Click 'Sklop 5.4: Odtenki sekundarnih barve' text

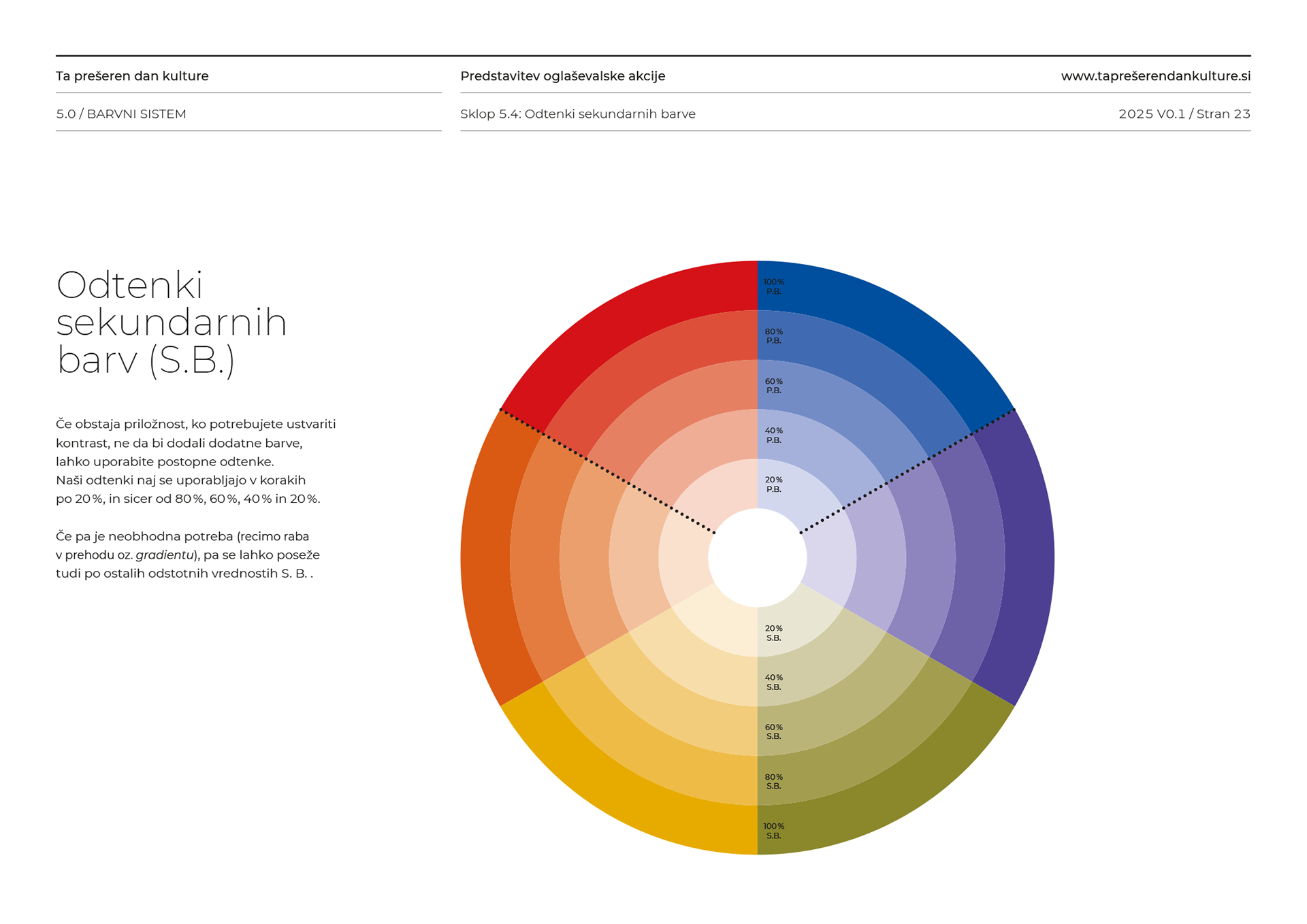[x=577, y=114]
